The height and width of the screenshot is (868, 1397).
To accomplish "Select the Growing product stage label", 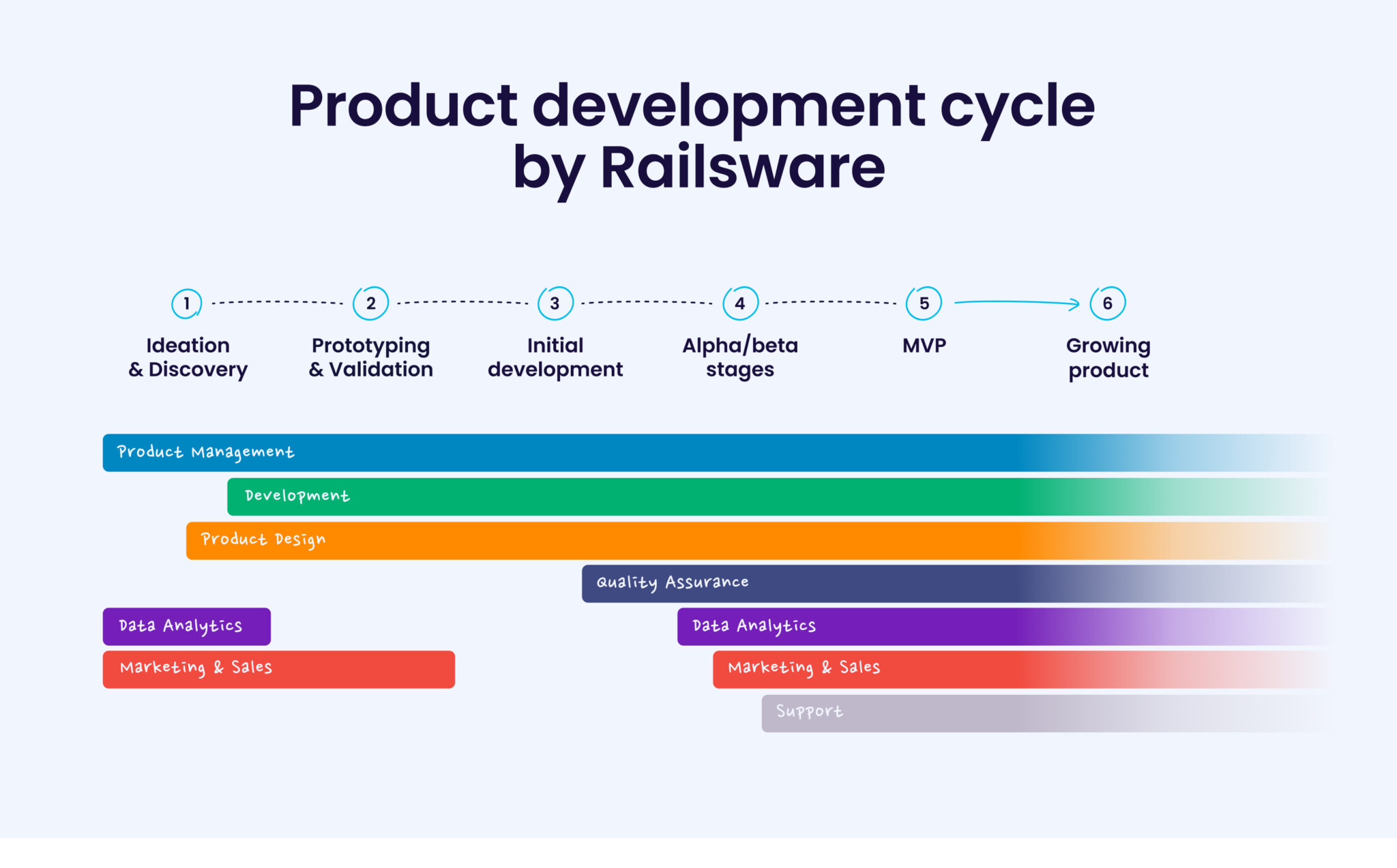I will (x=1108, y=357).
